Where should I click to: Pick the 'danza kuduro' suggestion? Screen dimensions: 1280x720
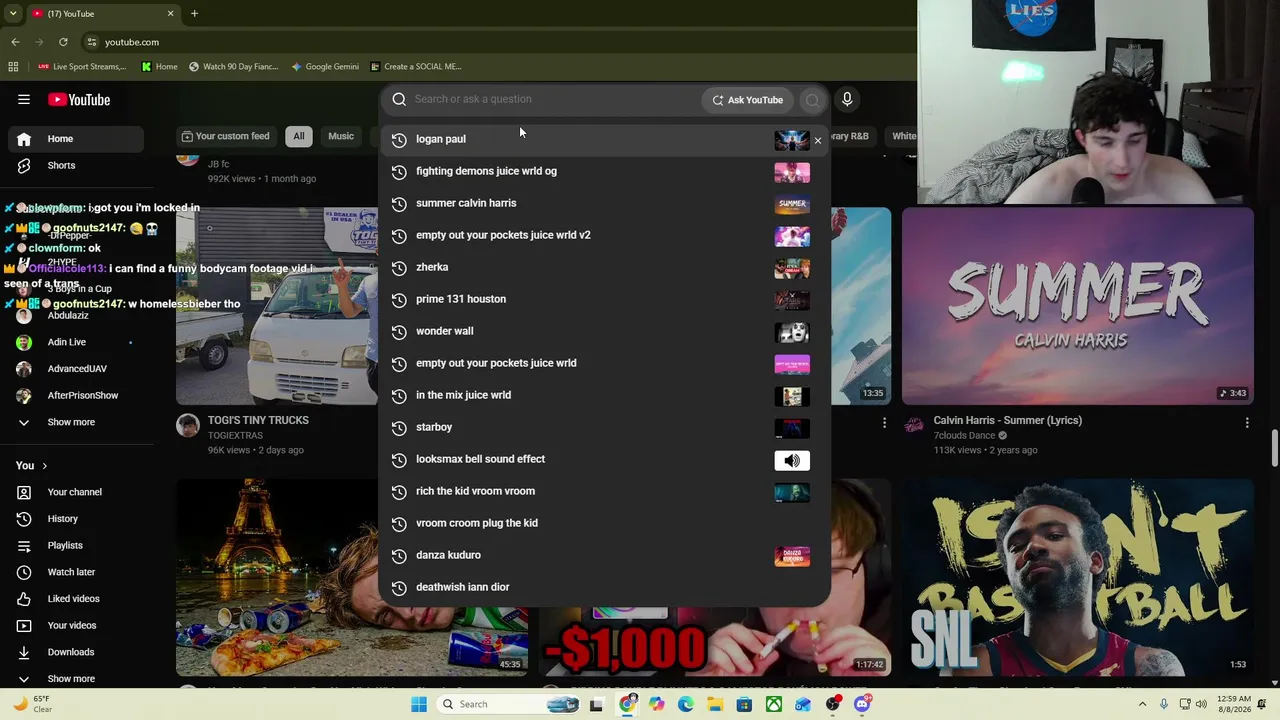(x=604, y=555)
